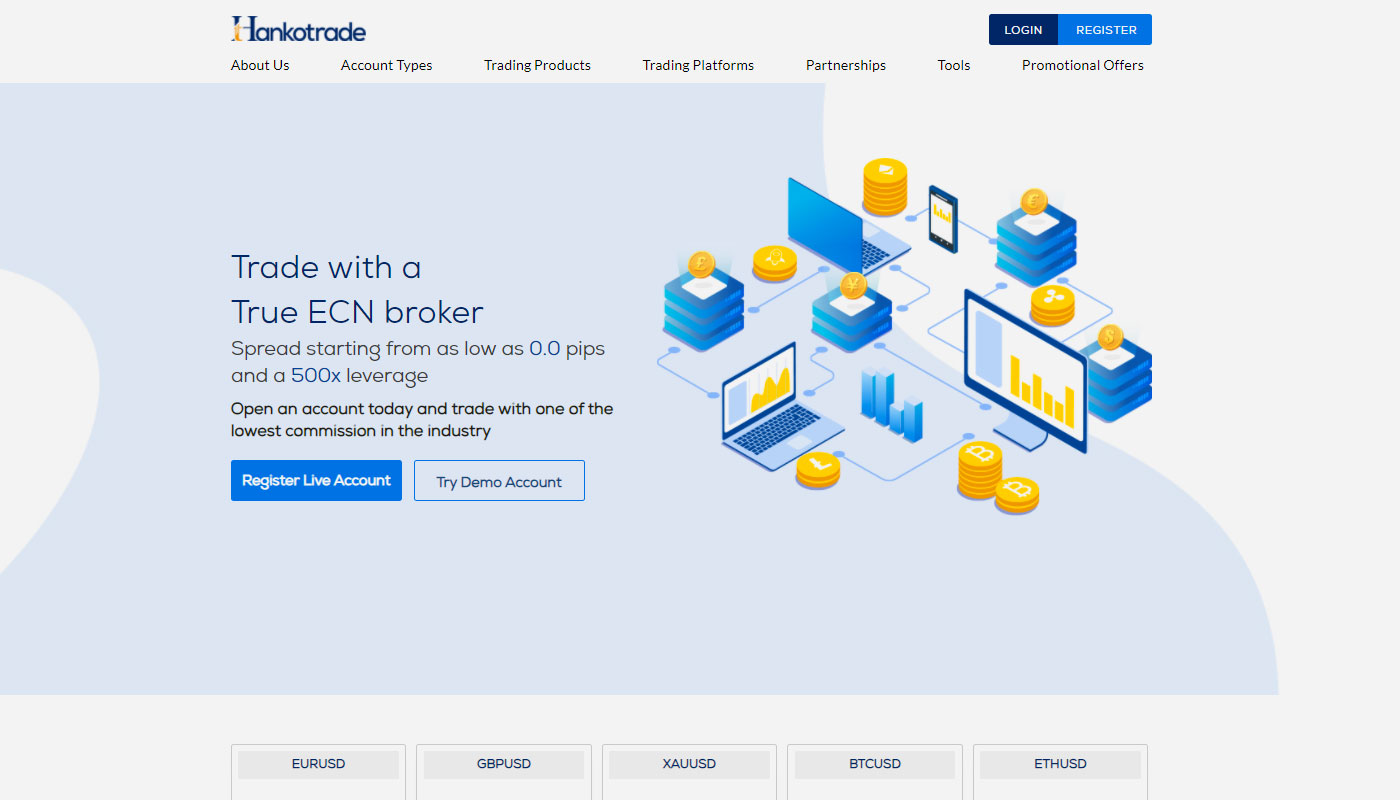Open the Account Types menu

tap(386, 65)
